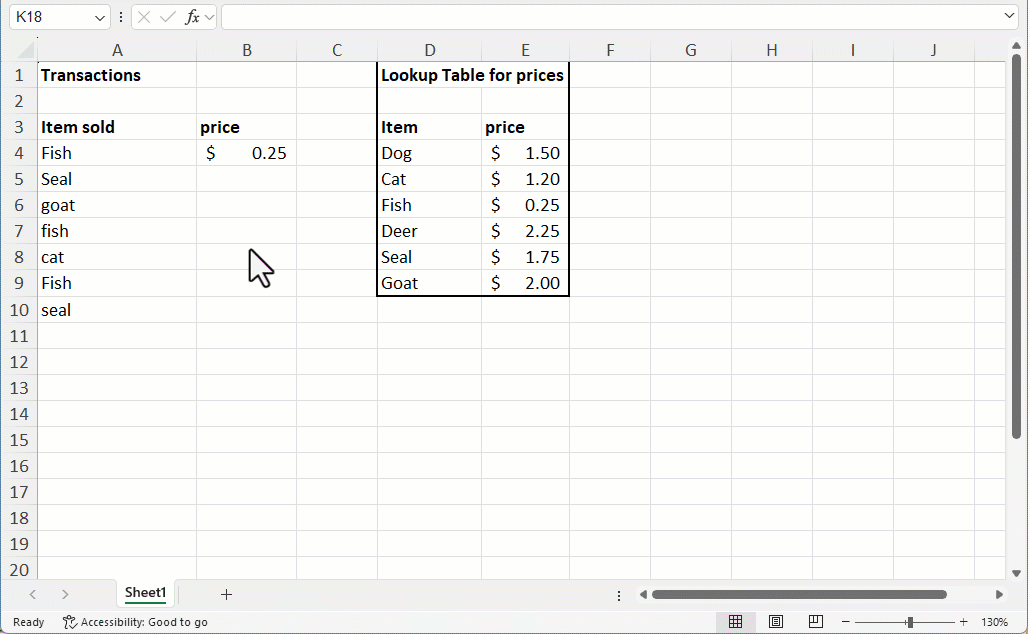Select the column E header
The image size is (1028, 634).
point(525,50)
